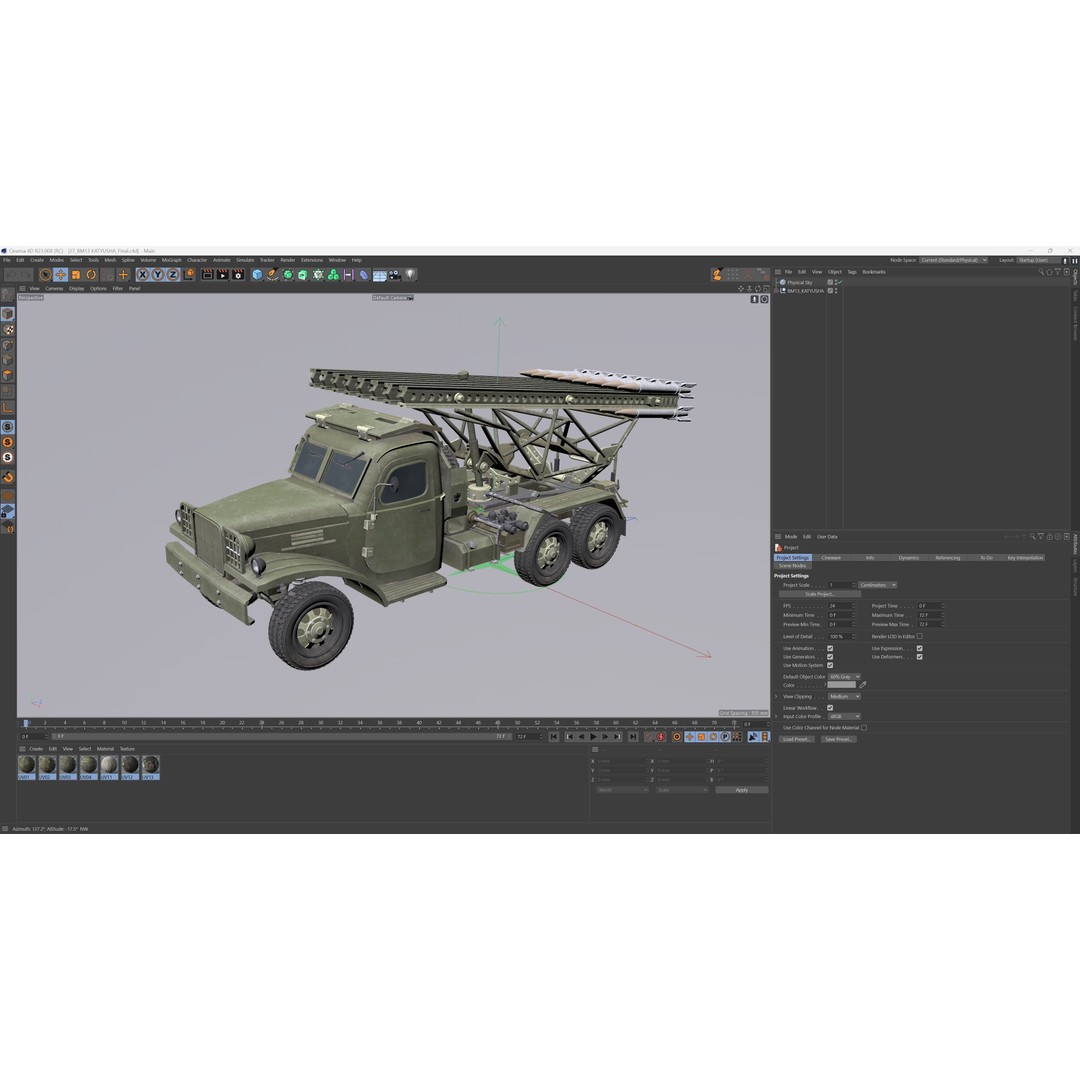Click the Y axis lock icon
The image size is (1080, 1080).
coord(158,276)
